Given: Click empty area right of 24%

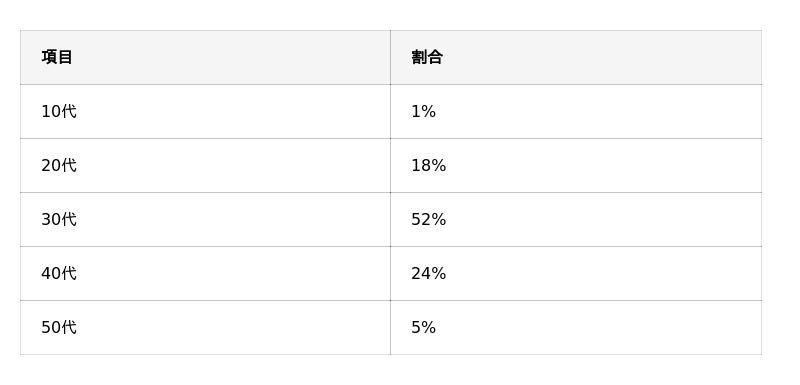Looking at the screenshot, I should click(x=602, y=273).
